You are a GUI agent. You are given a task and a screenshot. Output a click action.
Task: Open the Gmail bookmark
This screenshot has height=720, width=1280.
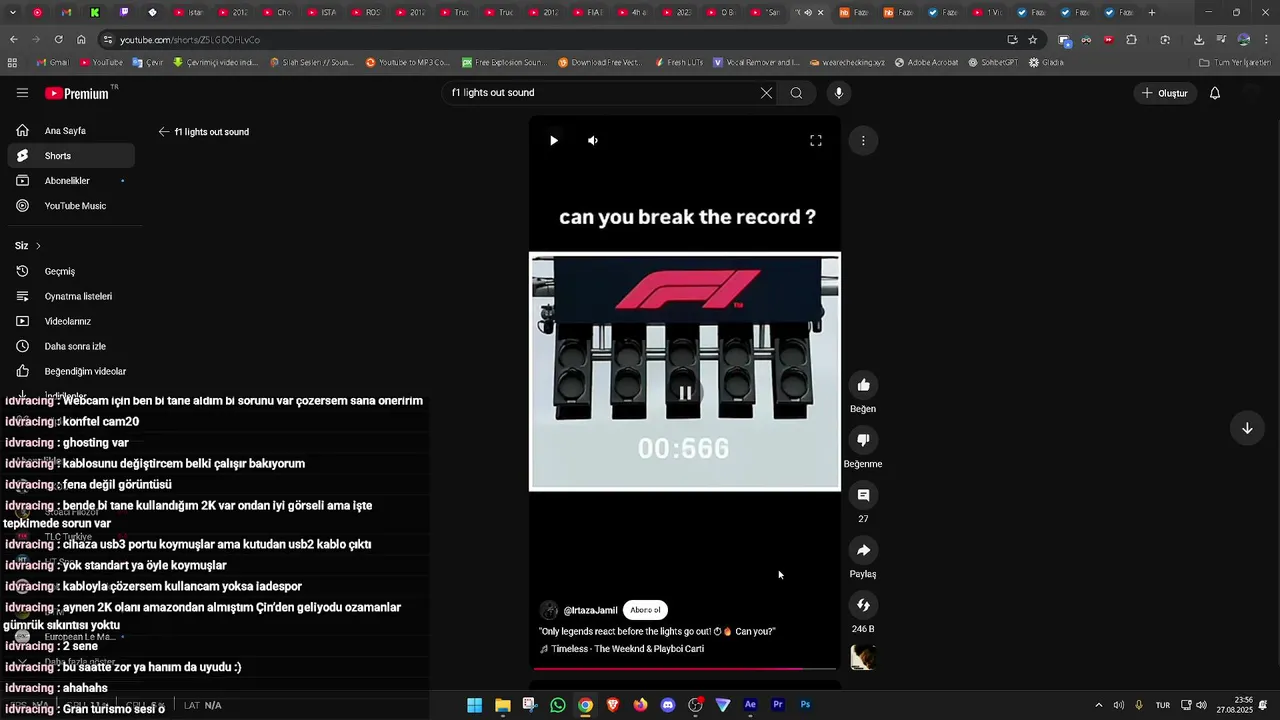pos(52,62)
